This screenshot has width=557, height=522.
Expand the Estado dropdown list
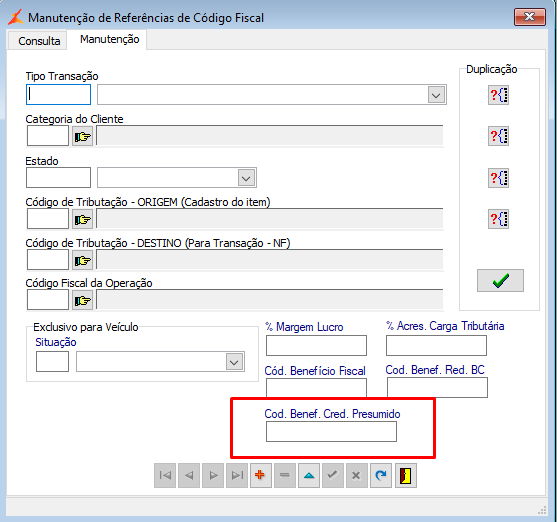click(x=246, y=178)
